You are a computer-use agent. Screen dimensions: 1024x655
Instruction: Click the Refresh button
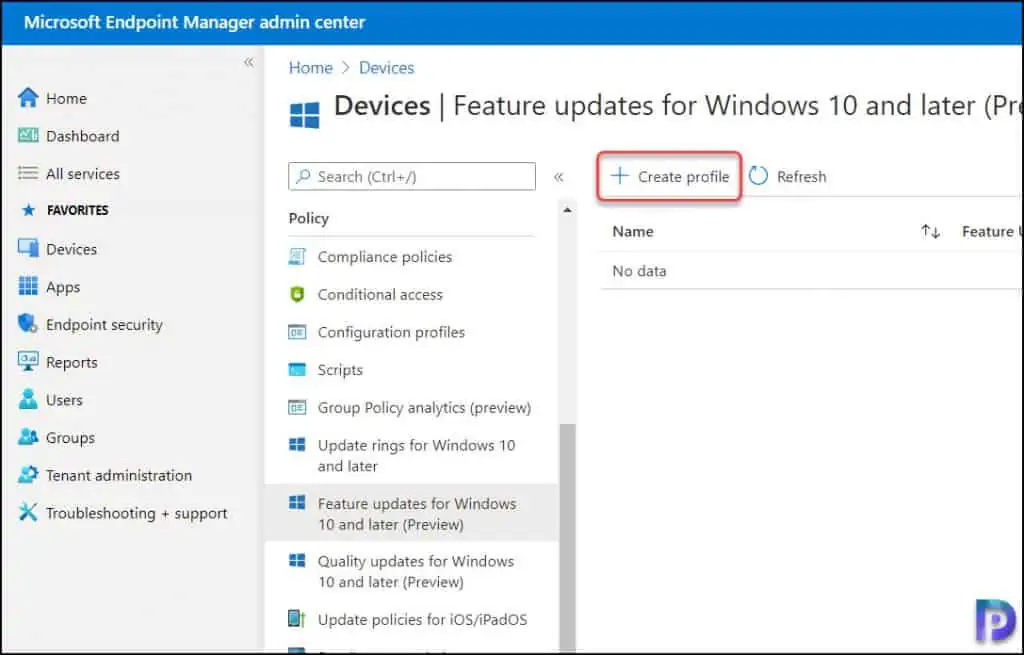[788, 176]
